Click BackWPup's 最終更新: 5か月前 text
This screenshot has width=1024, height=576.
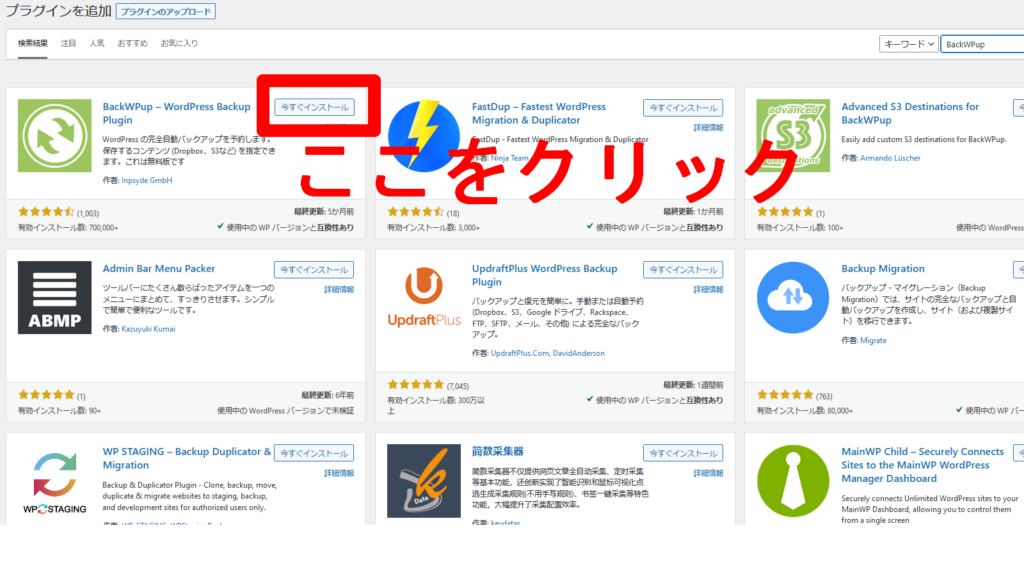pos(324,212)
